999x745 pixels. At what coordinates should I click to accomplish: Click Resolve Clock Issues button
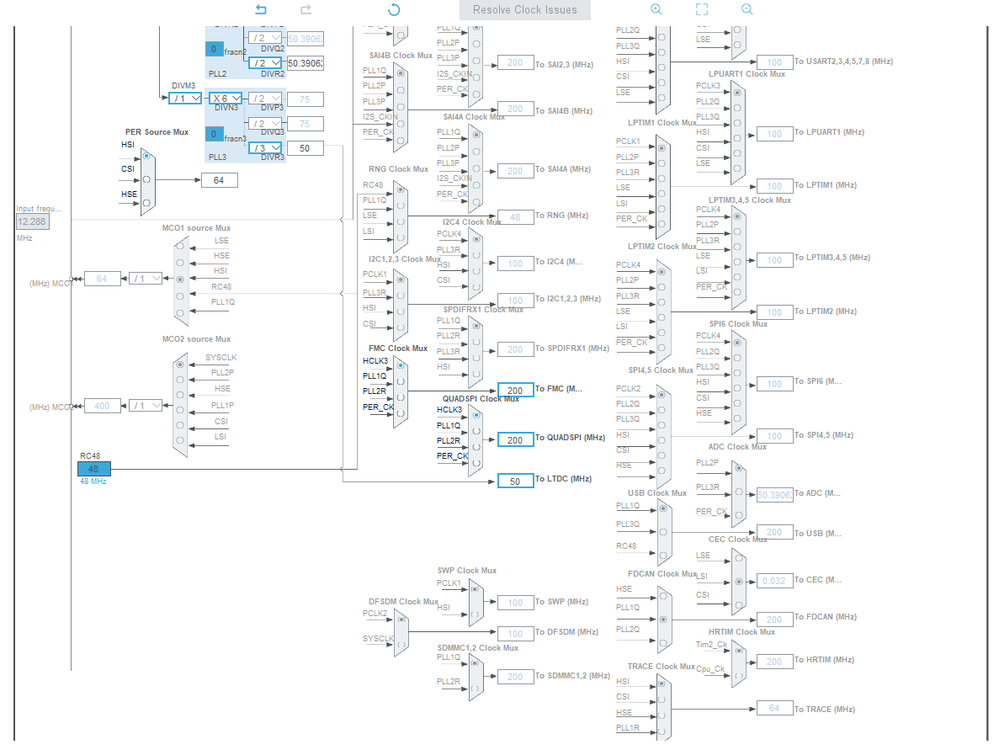[525, 10]
